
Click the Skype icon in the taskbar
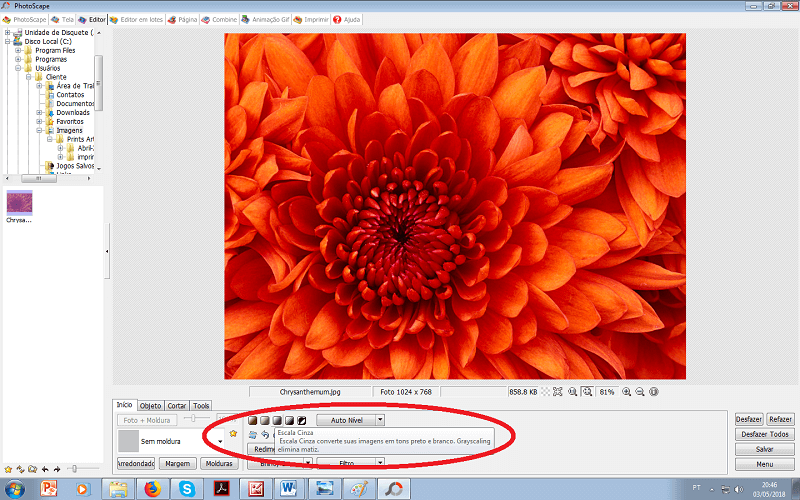click(186, 488)
